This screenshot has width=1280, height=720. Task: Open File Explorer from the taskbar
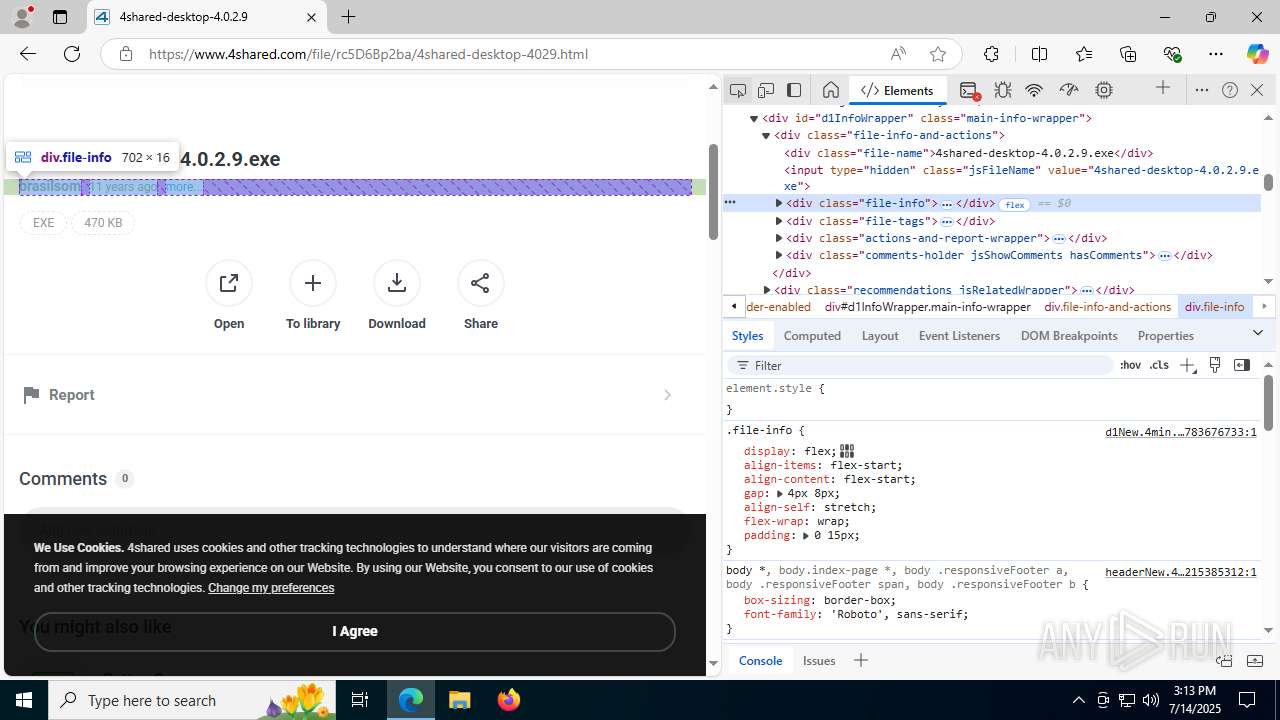460,700
